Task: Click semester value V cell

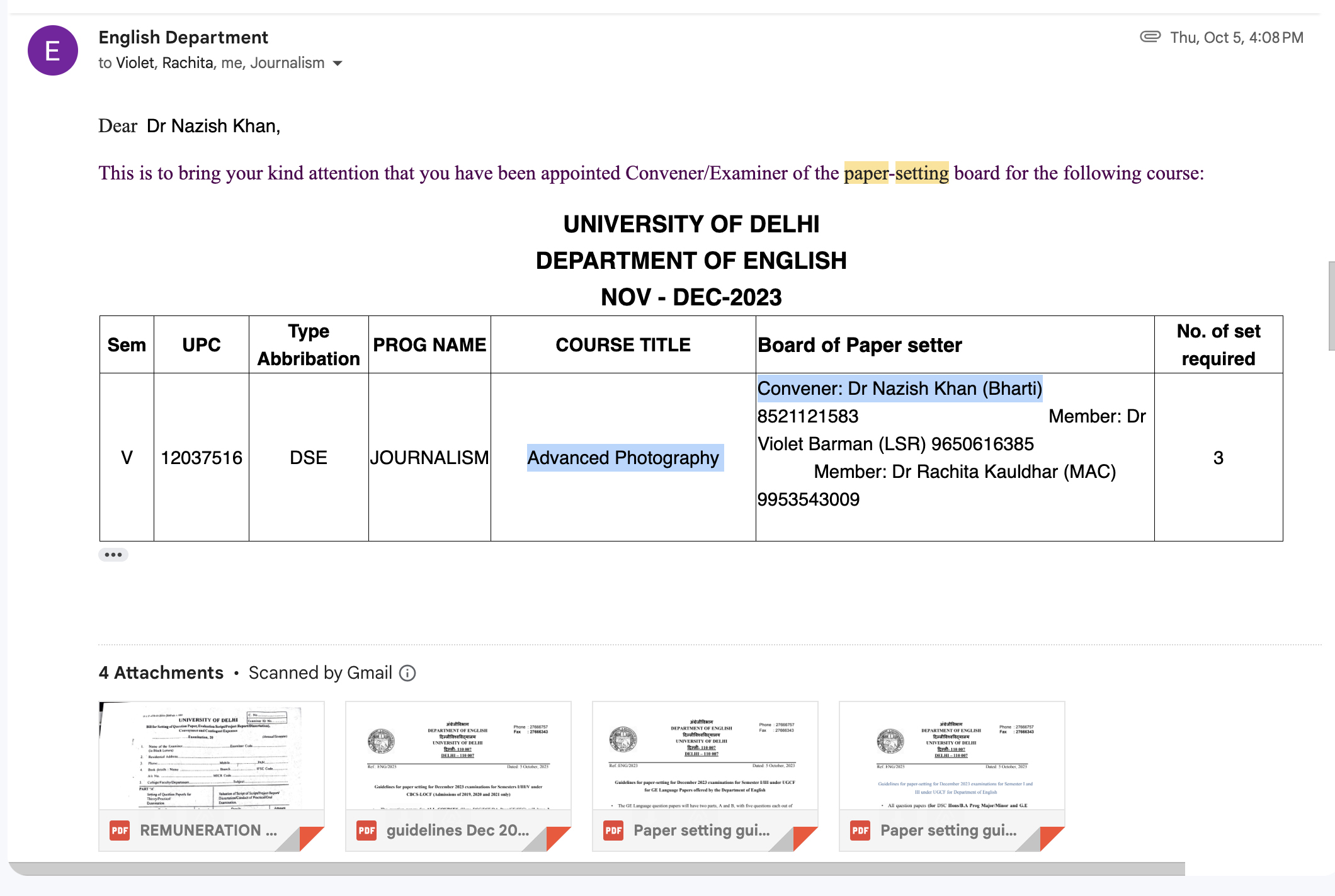Action: click(x=127, y=458)
